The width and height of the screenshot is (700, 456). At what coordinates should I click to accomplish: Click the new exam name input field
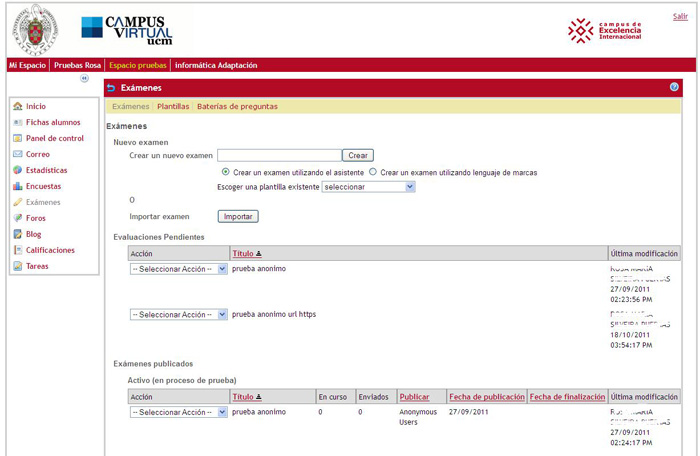pos(279,155)
